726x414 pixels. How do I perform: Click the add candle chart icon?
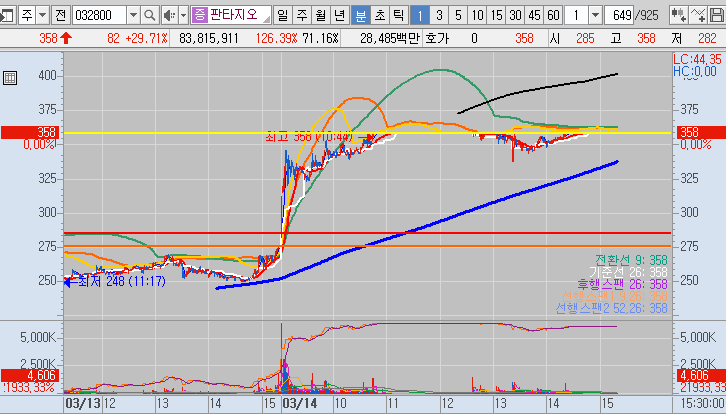(x=678, y=16)
